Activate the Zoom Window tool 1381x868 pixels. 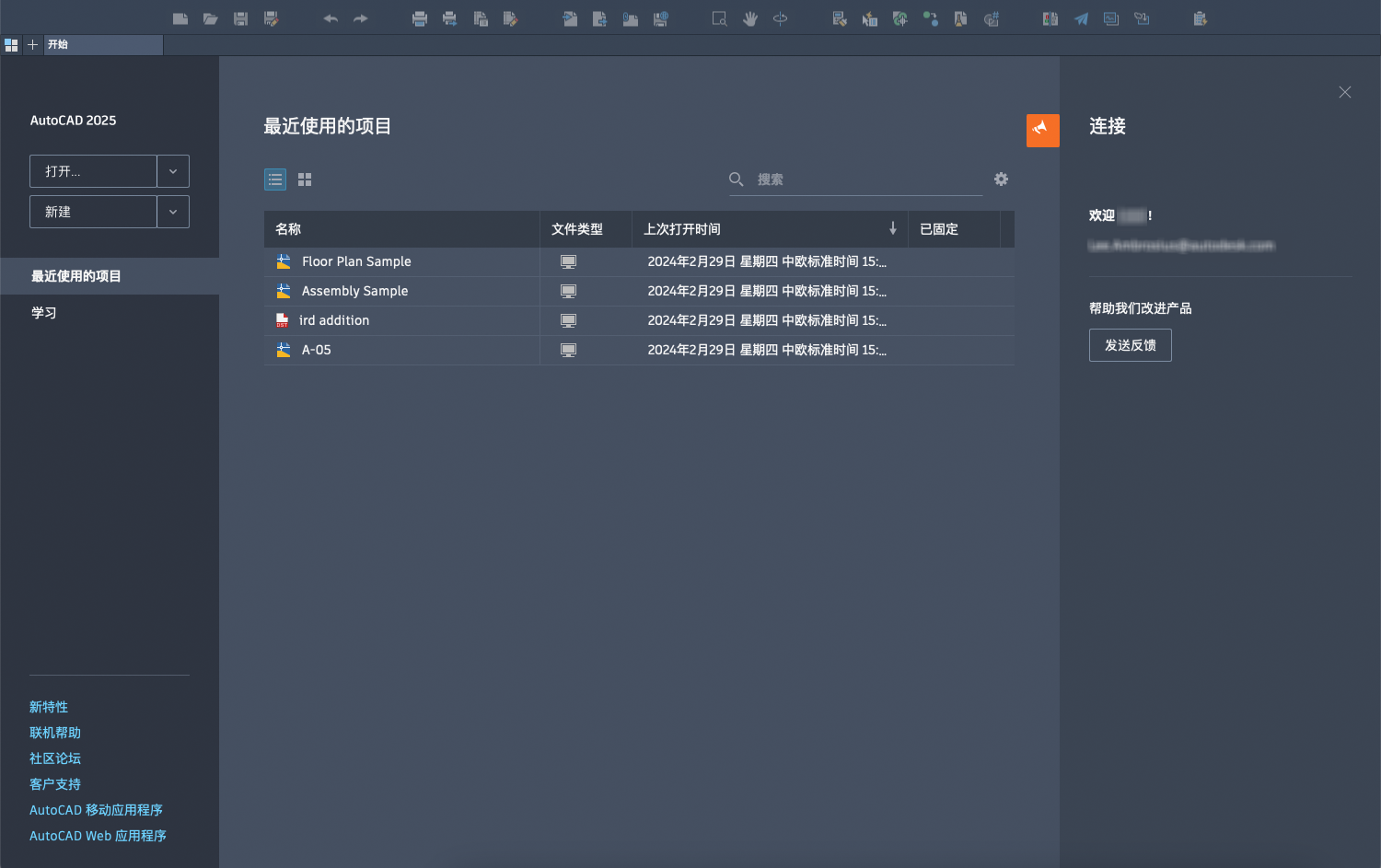click(720, 18)
